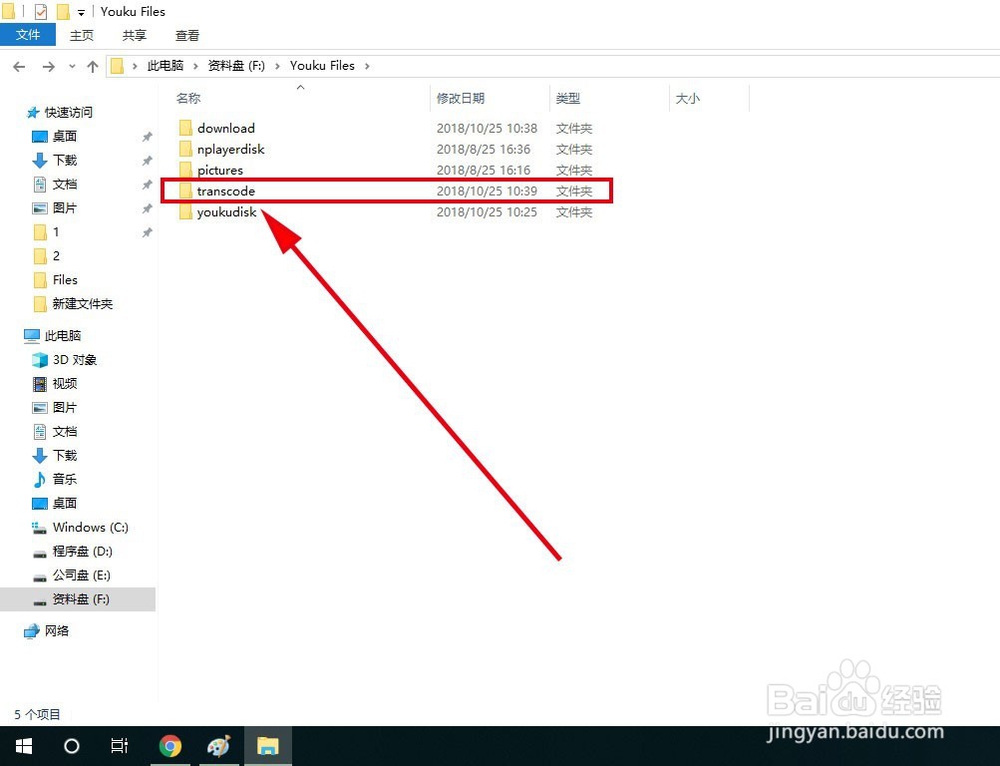Open pinned 文档 under quick access
The width and height of the screenshot is (1000, 766).
pyautogui.click(x=64, y=184)
